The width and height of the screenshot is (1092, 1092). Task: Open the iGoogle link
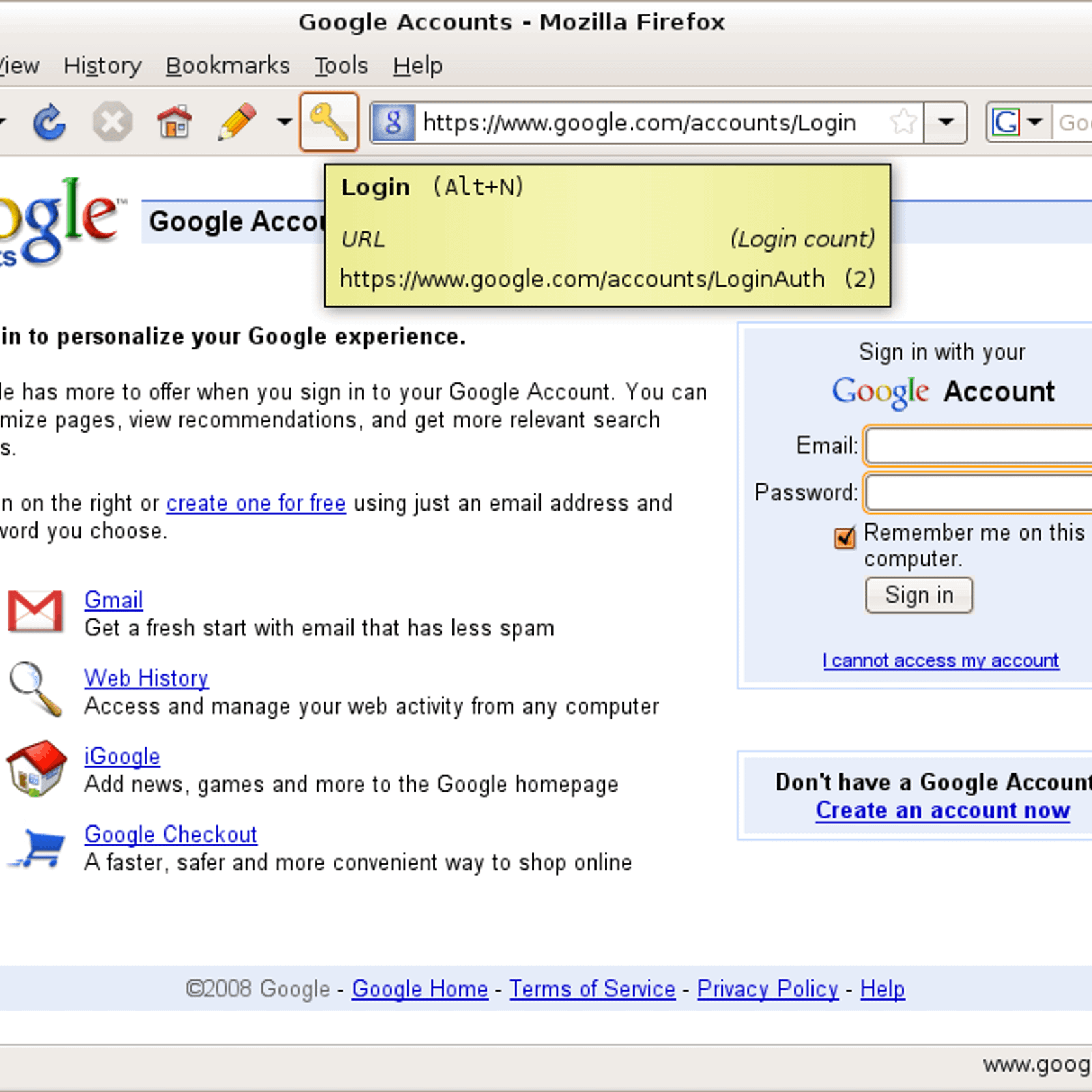coord(122,756)
